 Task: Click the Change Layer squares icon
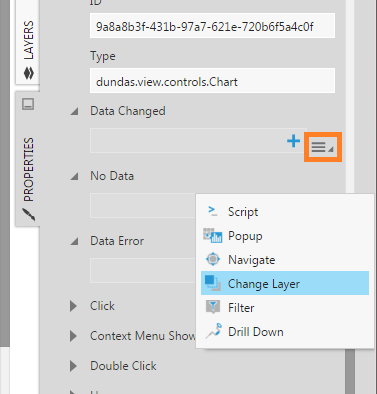tap(213, 283)
